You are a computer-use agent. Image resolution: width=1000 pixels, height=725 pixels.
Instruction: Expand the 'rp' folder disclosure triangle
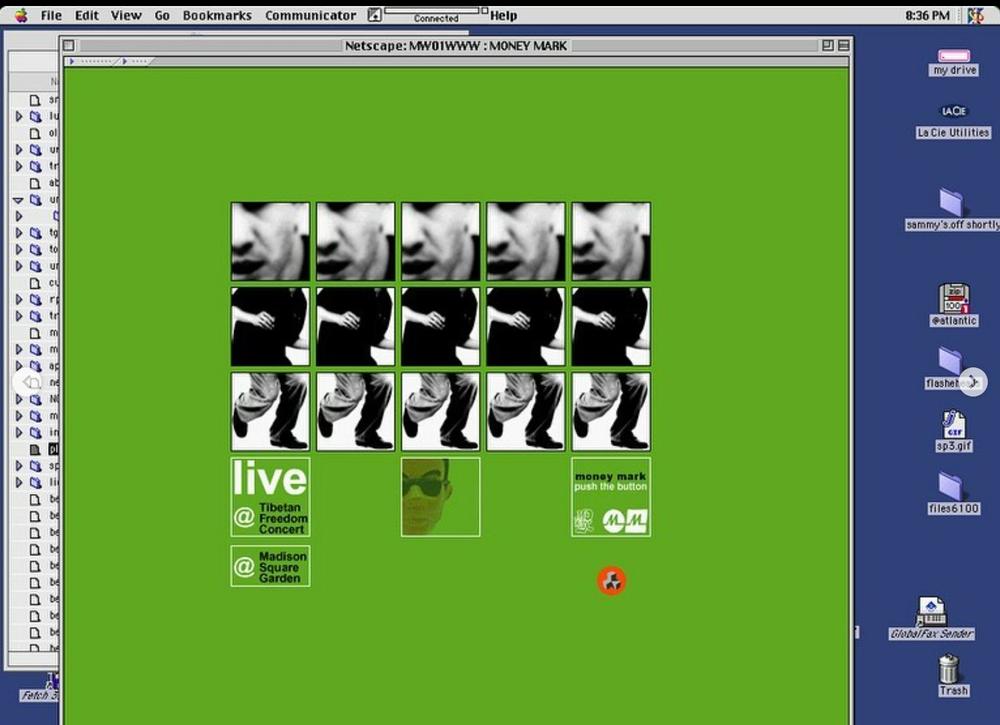pos(18,299)
